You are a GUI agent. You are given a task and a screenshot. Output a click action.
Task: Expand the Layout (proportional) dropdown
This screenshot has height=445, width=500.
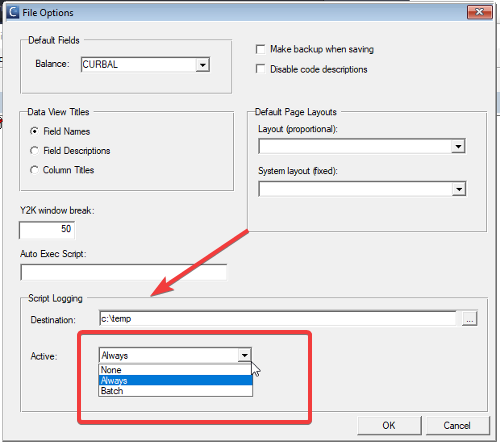458,146
